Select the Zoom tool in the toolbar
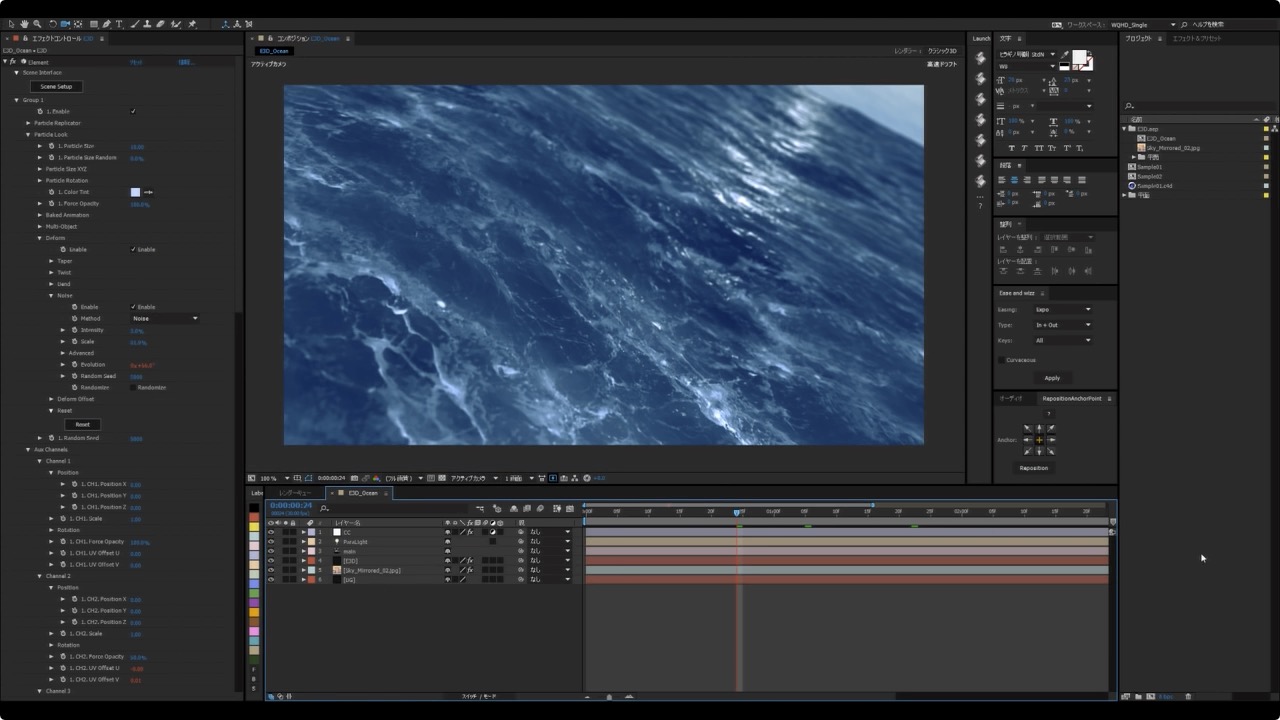The image size is (1280, 720). pos(37,24)
